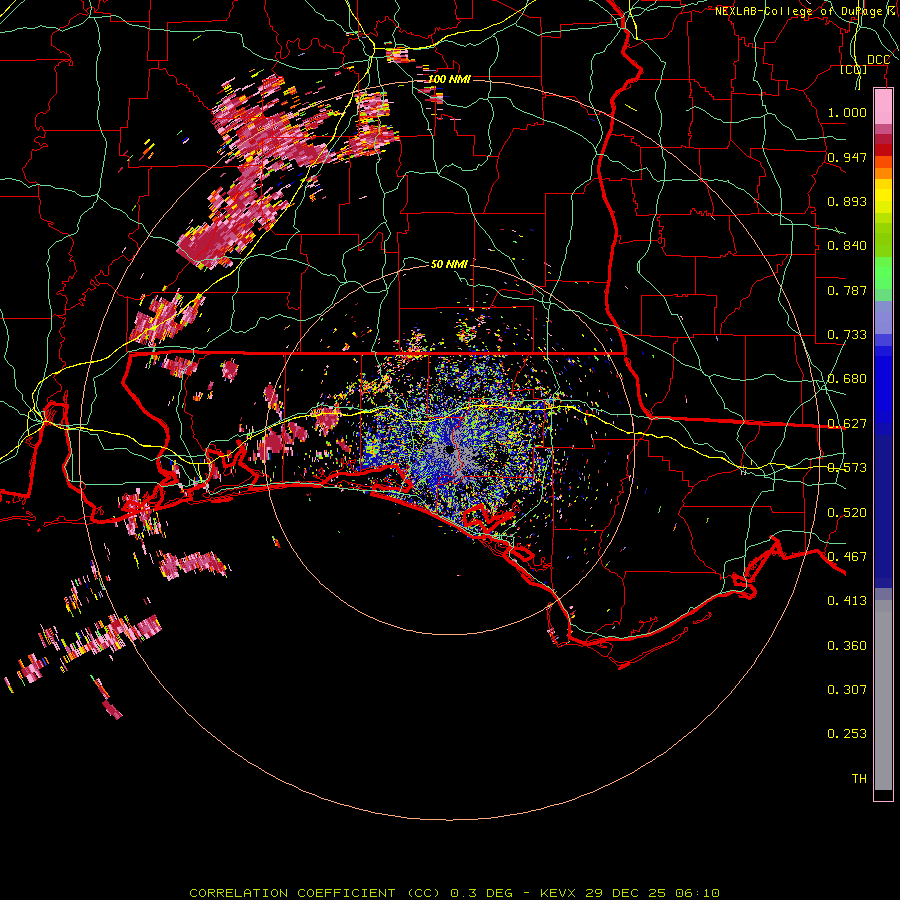Click the 0.733 scale value
Image resolution: width=900 pixels, height=900 pixels.
coord(847,335)
